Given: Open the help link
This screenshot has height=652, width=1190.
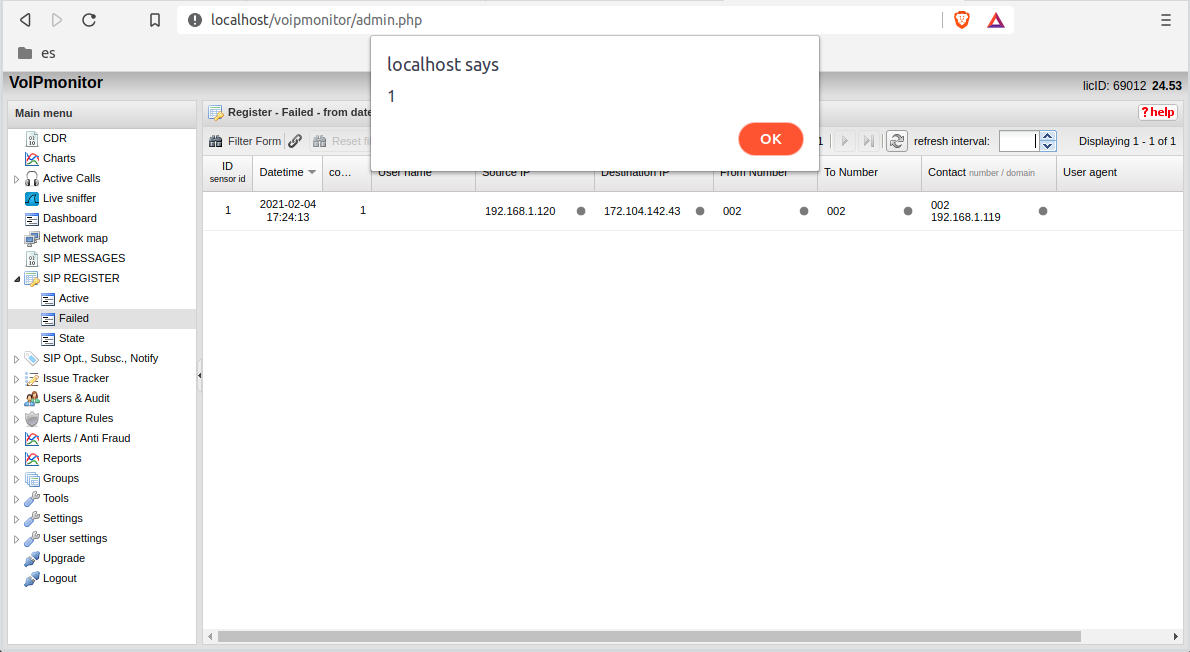Looking at the screenshot, I should (x=1157, y=112).
